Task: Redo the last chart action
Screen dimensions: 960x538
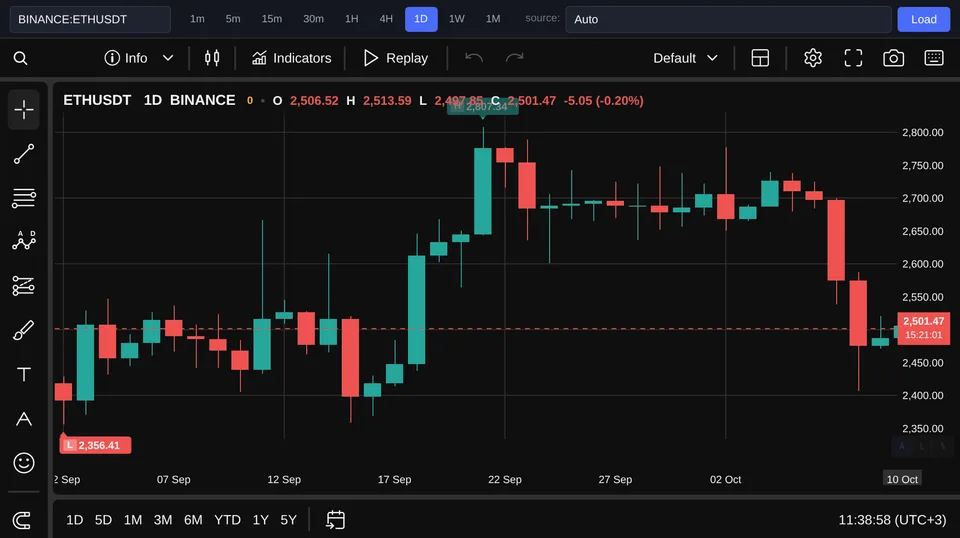Action: pyautogui.click(x=514, y=58)
